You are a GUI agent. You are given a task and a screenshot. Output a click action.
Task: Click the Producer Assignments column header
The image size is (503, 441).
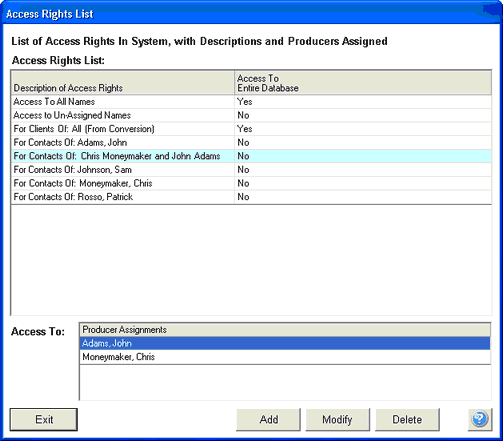click(x=285, y=330)
